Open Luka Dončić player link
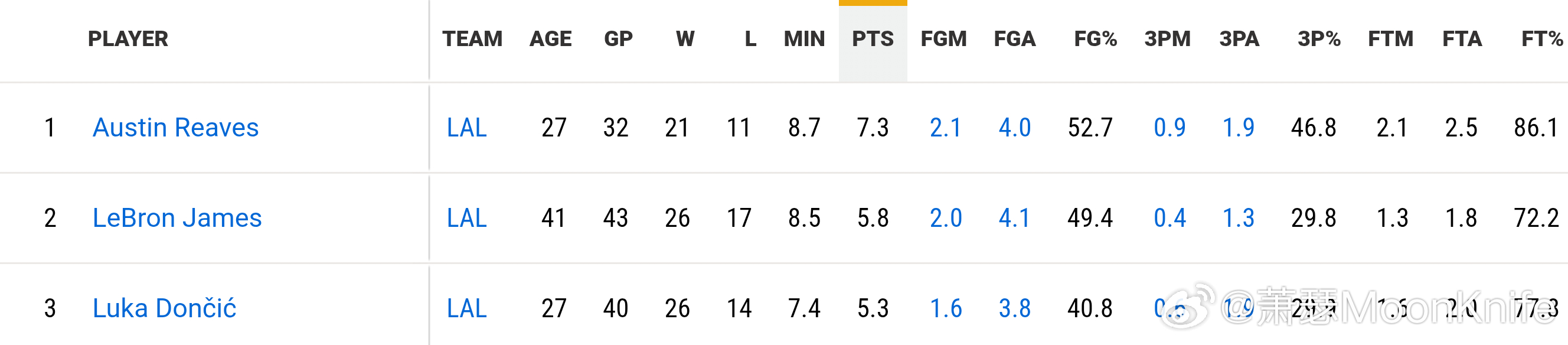The height and width of the screenshot is (345, 1568). point(164,308)
